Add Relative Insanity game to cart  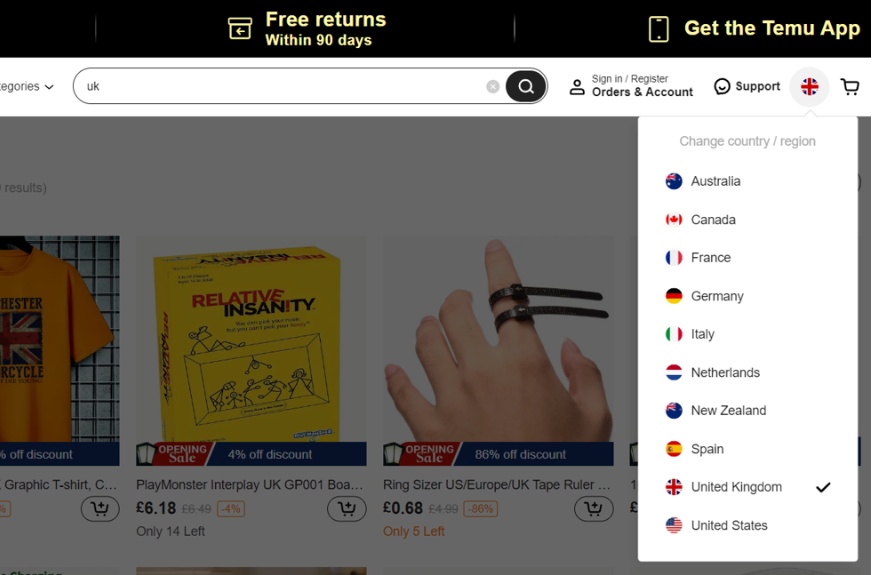click(x=346, y=508)
